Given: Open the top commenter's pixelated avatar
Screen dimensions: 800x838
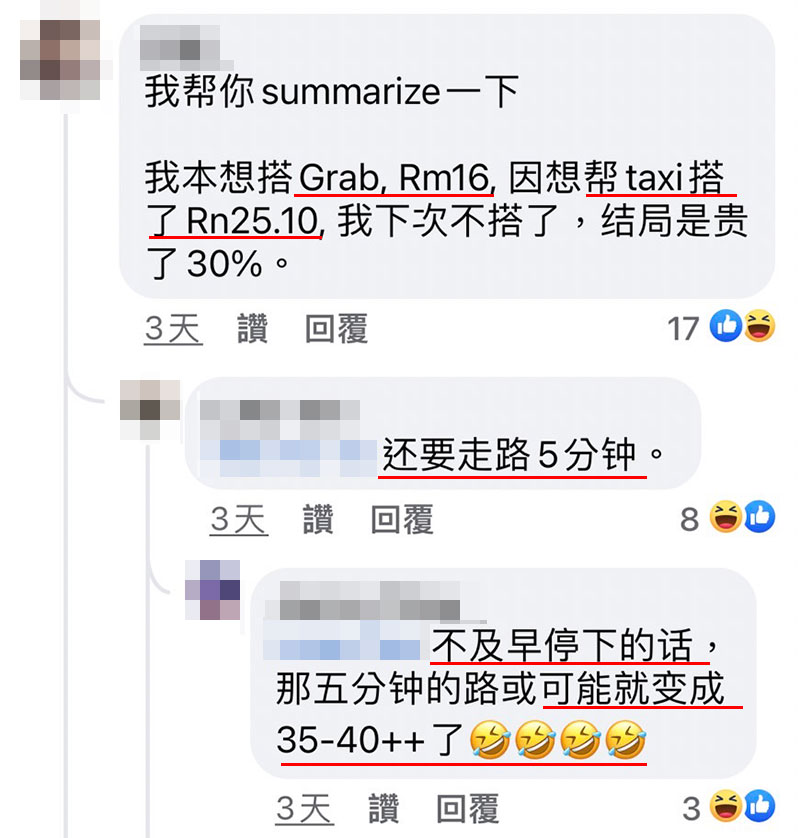Looking at the screenshot, I should (60, 60).
